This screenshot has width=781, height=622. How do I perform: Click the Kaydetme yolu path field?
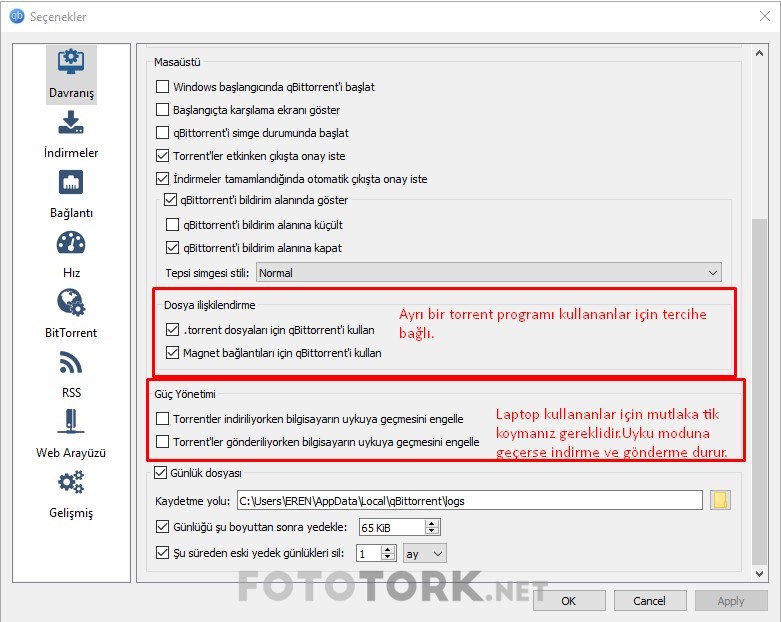click(470, 500)
